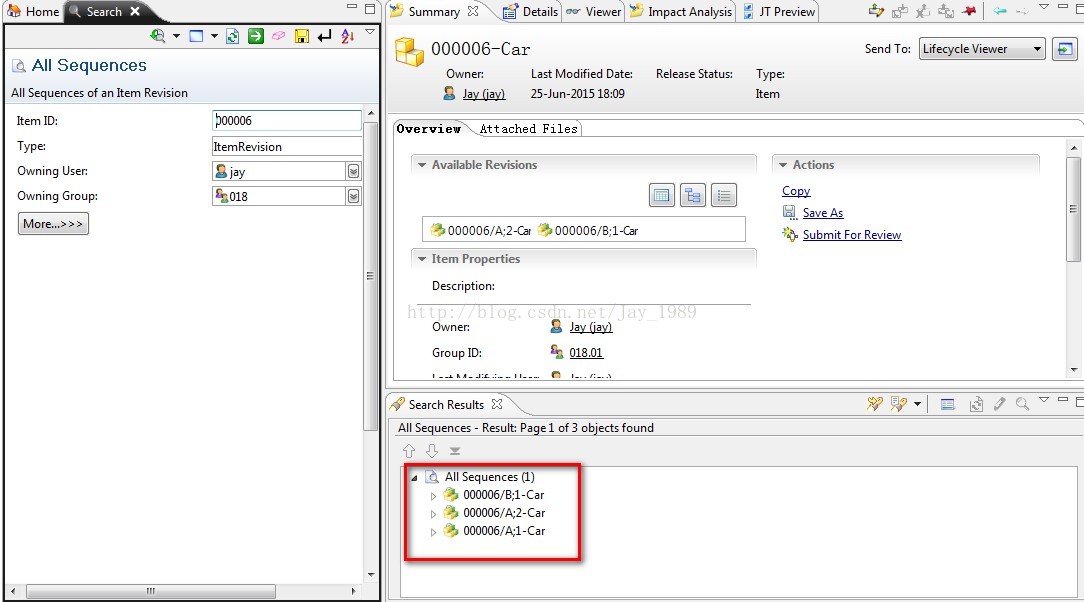This screenshot has height=602, width=1084.
Task: Click the results table view icon
Action: click(x=948, y=404)
